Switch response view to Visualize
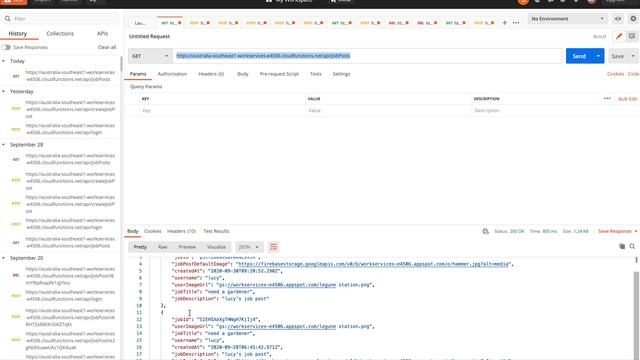Screen dimensions: 640x360 tap(216, 247)
